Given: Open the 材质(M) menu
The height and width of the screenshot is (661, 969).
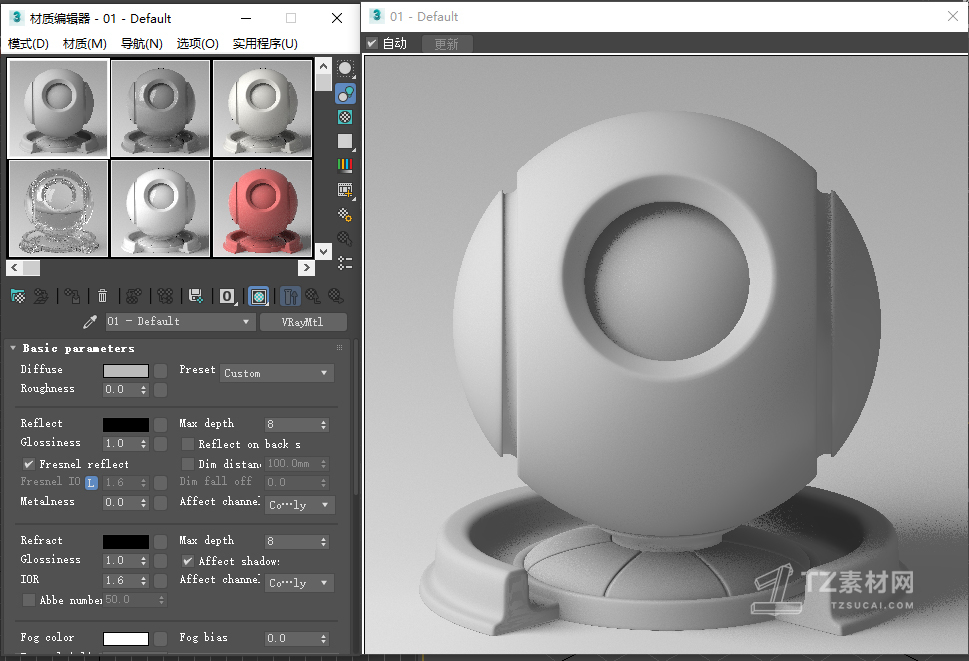Looking at the screenshot, I should 84,44.
